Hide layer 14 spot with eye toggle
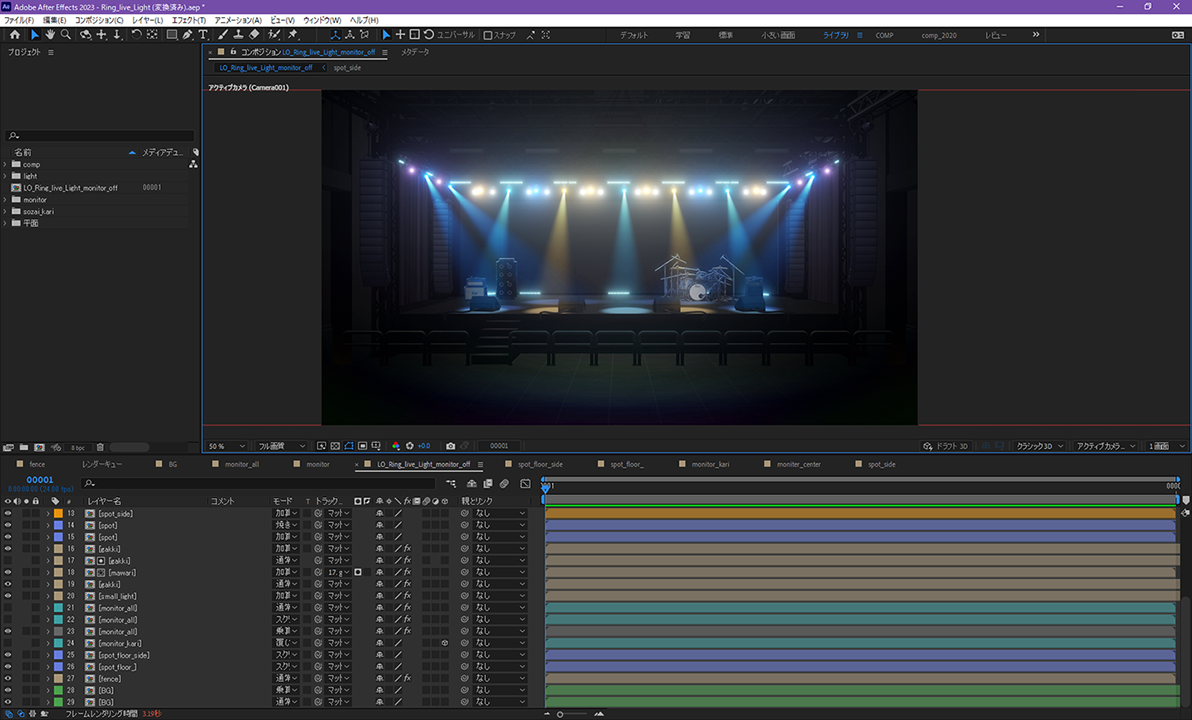Image resolution: width=1192 pixels, height=720 pixels. click(8, 525)
